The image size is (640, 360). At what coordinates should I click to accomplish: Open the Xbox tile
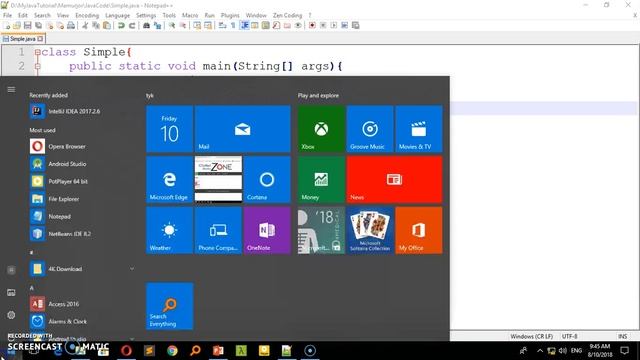(x=321, y=129)
